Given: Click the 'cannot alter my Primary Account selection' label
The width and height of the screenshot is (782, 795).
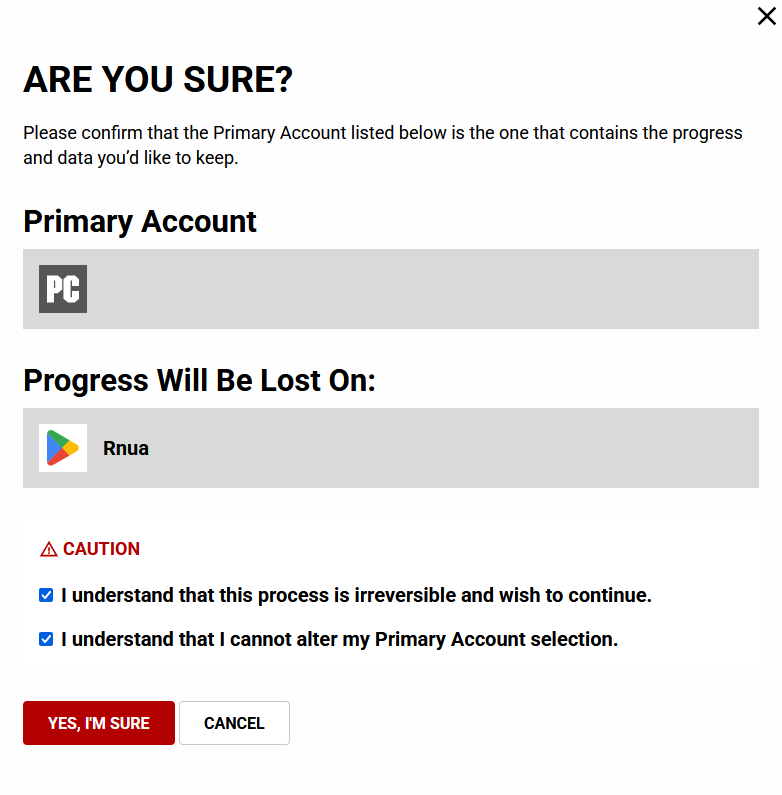Looking at the screenshot, I should pyautogui.click(x=420, y=640).
